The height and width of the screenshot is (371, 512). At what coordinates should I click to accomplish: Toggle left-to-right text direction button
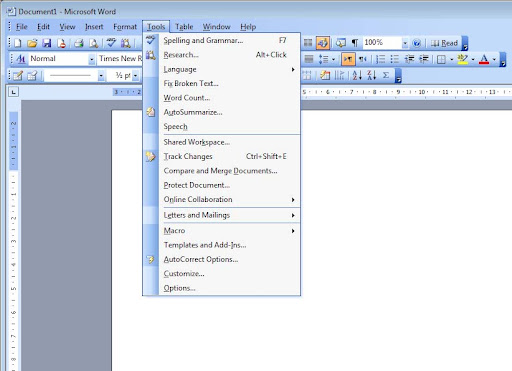coord(348,59)
